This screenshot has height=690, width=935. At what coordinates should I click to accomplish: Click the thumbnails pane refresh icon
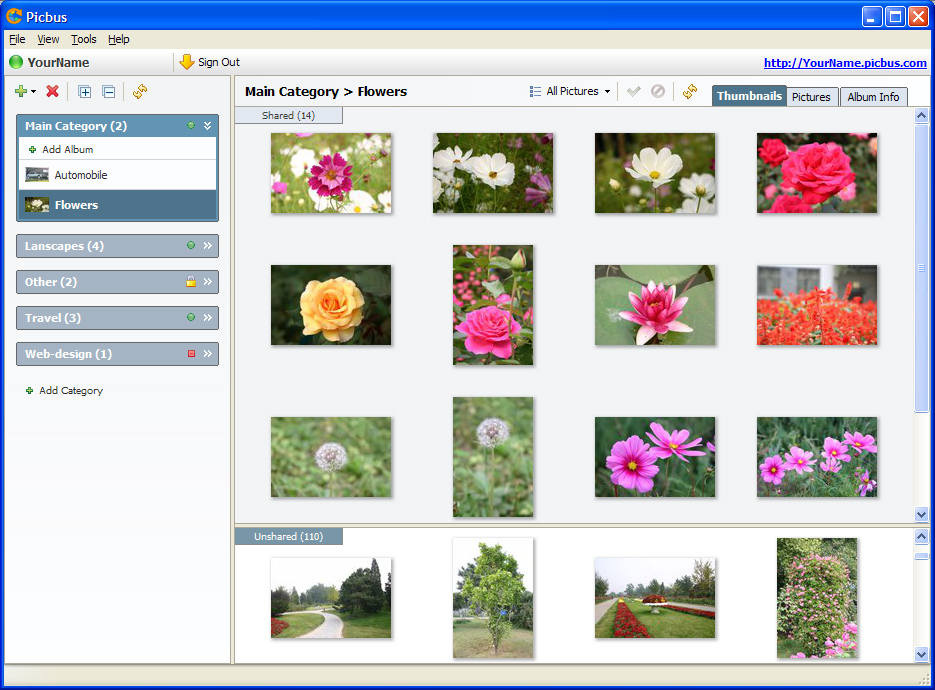click(x=690, y=91)
